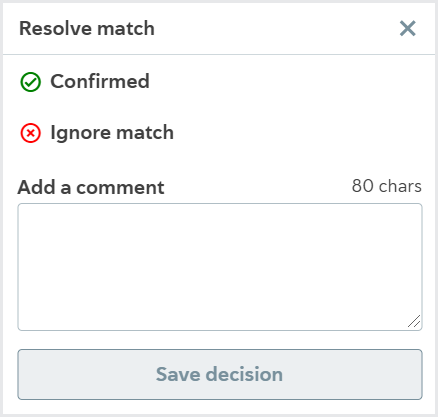The image size is (438, 417).
Task: Choose the Confirmed option label
Action: tap(100, 81)
